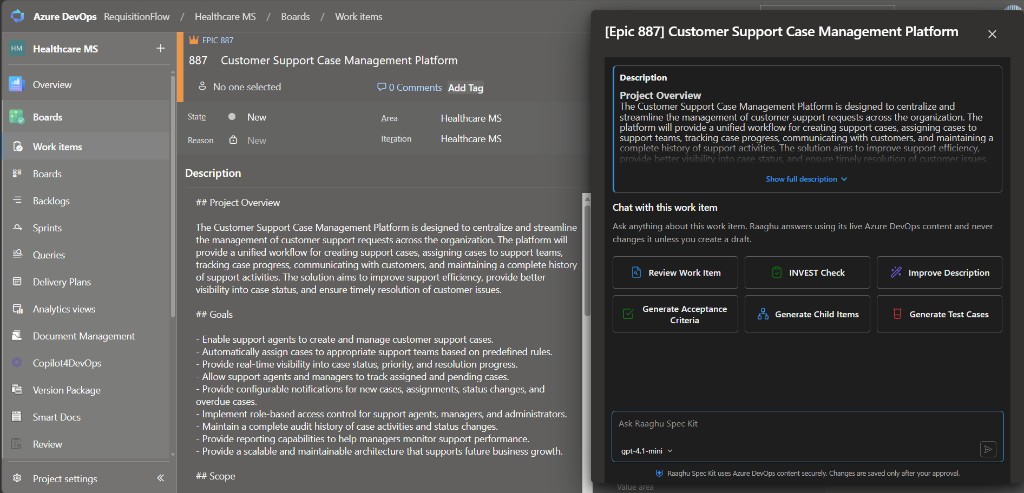Click the Healthcare MS breadcrumb
This screenshot has width=1024, height=493.
pyautogui.click(x=225, y=16)
